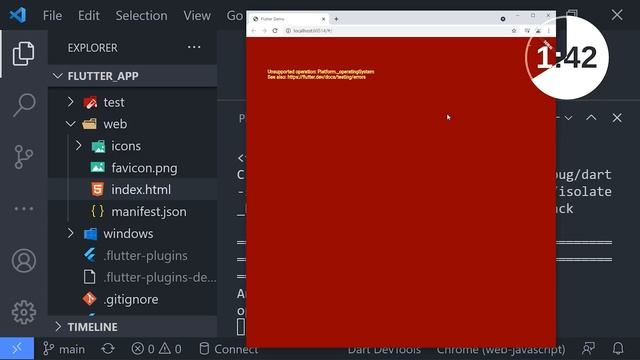
Task: Expand the test folder
Action: click(133, 102)
